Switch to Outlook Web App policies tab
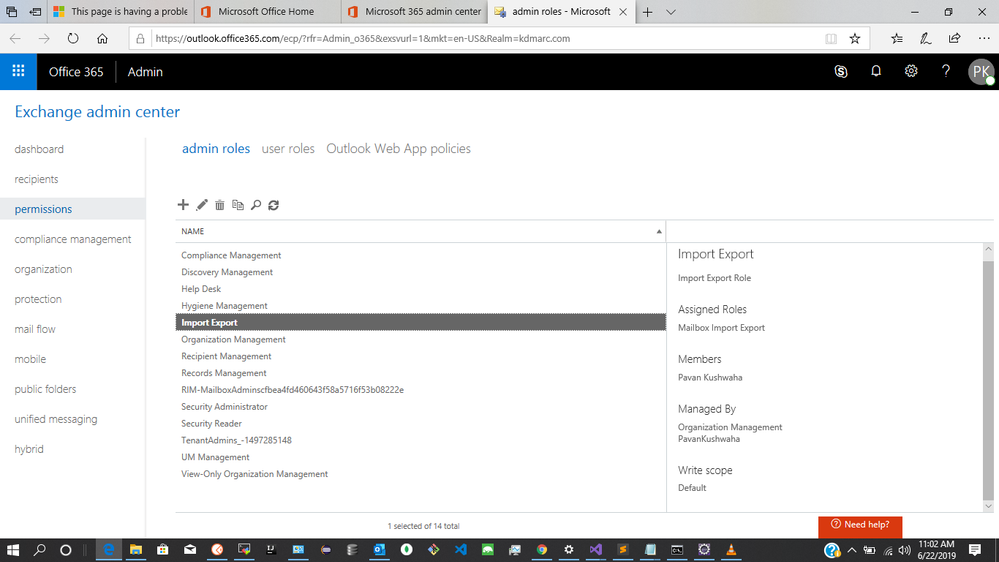999x562 pixels. [x=398, y=148]
